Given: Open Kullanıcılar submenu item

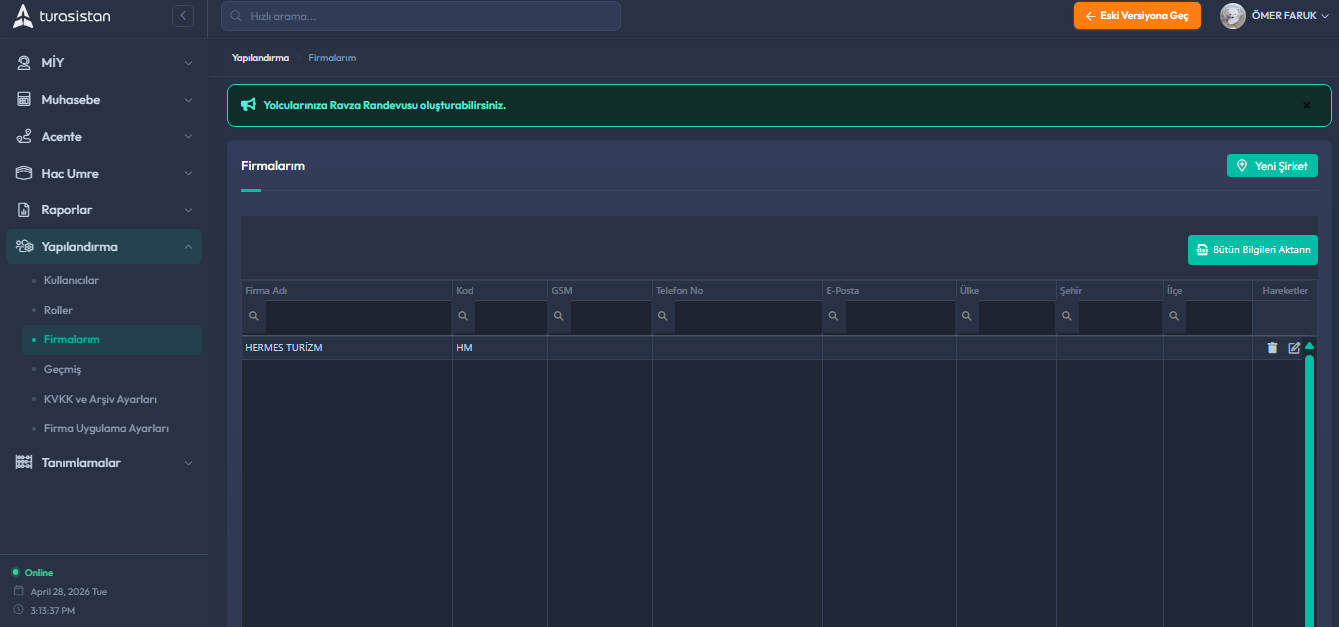Looking at the screenshot, I should [x=71, y=280].
